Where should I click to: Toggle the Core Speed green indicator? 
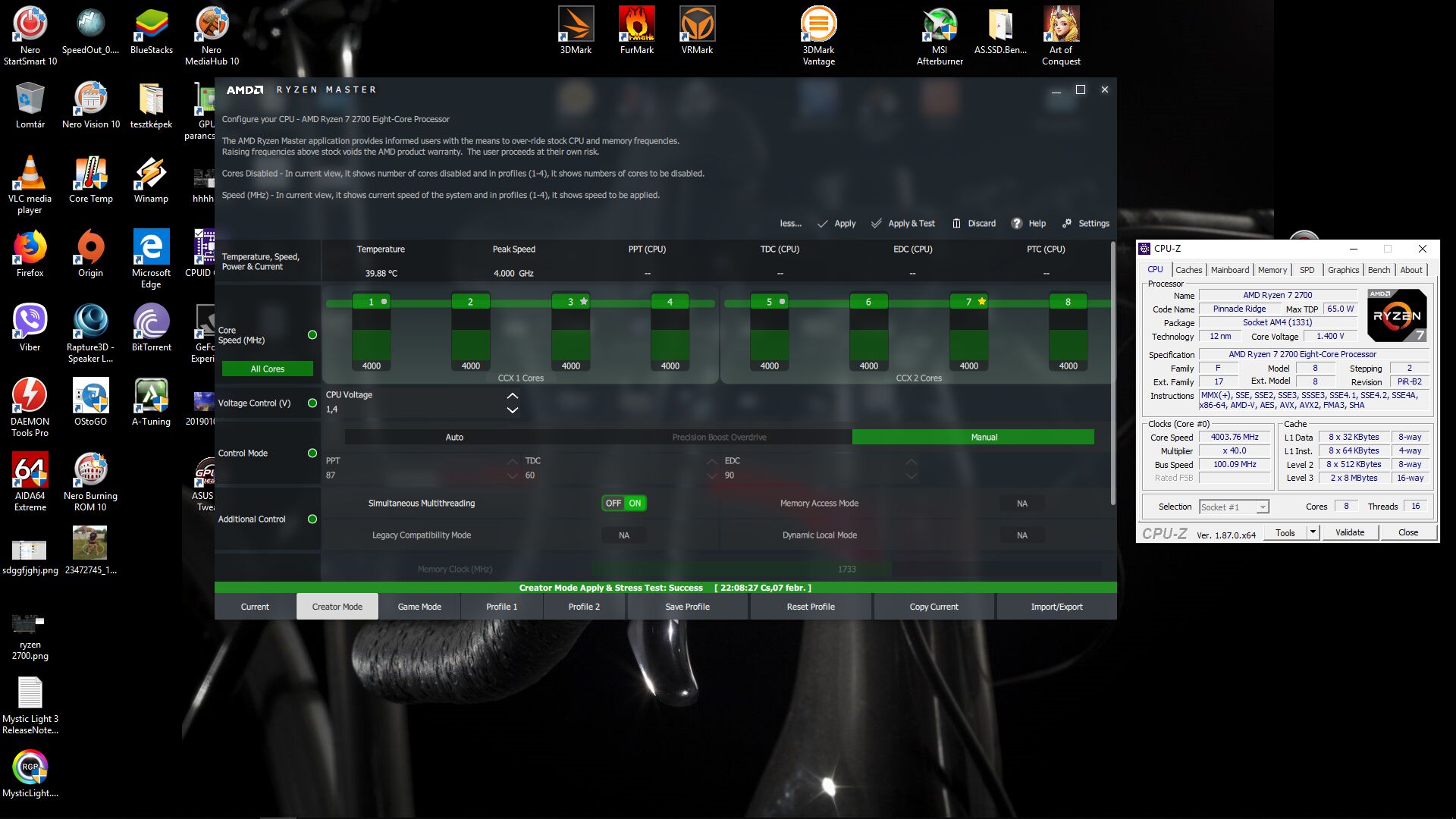pos(312,335)
